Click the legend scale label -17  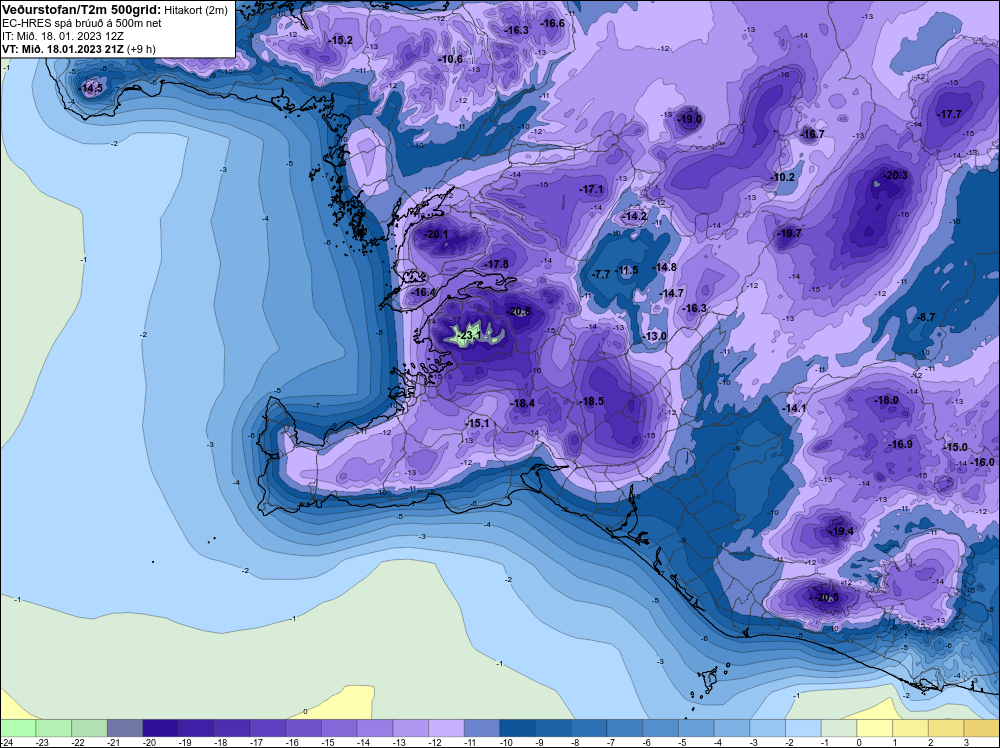(x=256, y=742)
